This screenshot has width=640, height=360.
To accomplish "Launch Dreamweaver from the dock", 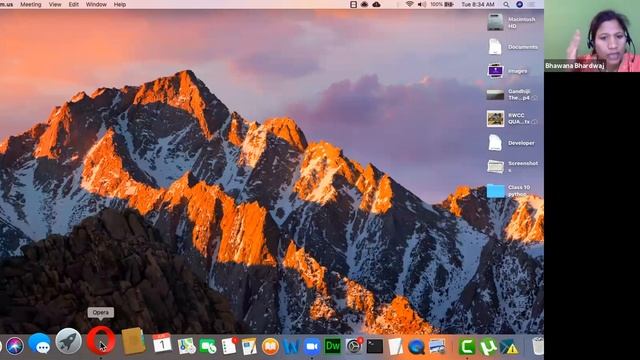I will click(x=333, y=346).
